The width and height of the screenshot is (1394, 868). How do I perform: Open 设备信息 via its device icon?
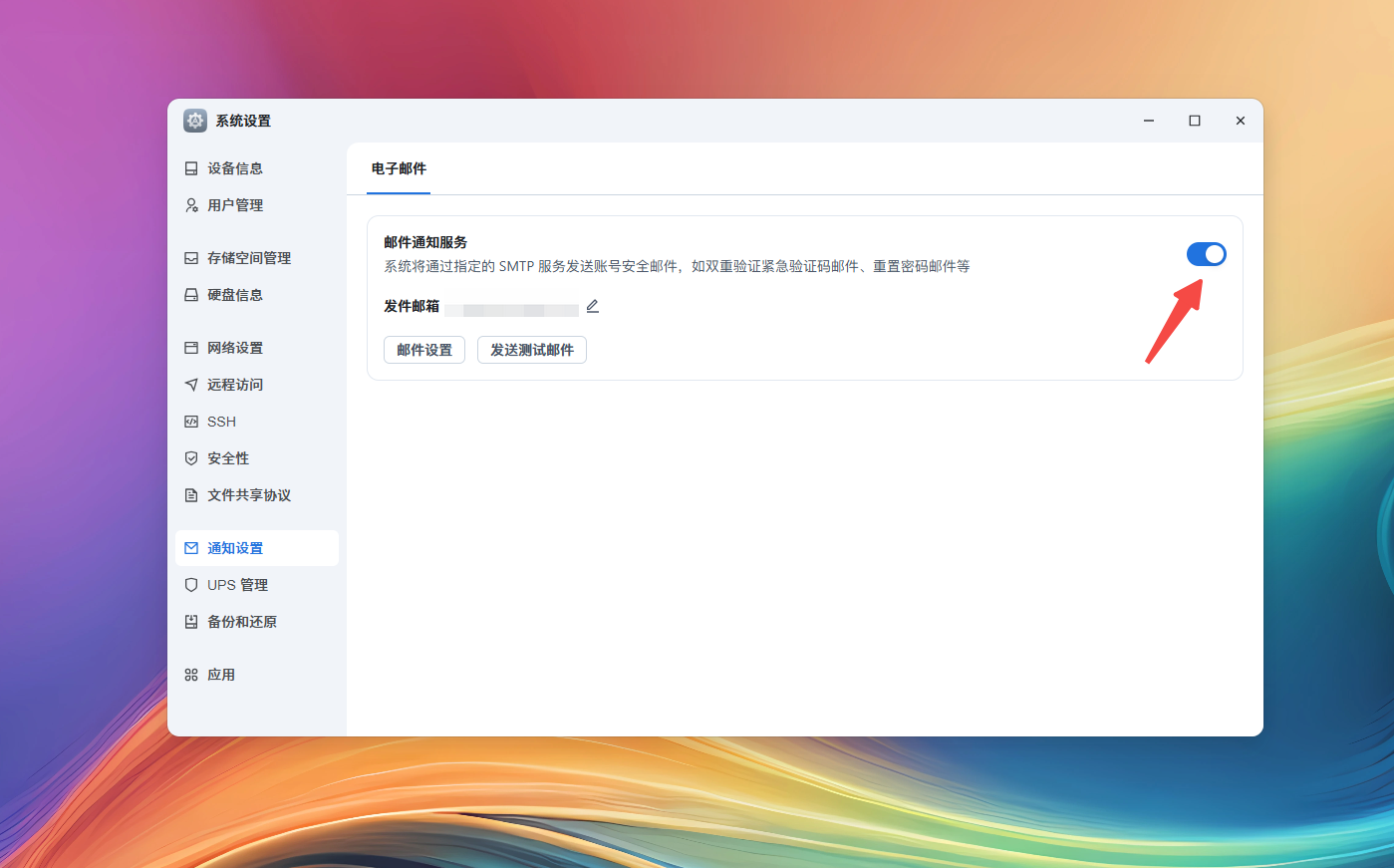tap(191, 167)
